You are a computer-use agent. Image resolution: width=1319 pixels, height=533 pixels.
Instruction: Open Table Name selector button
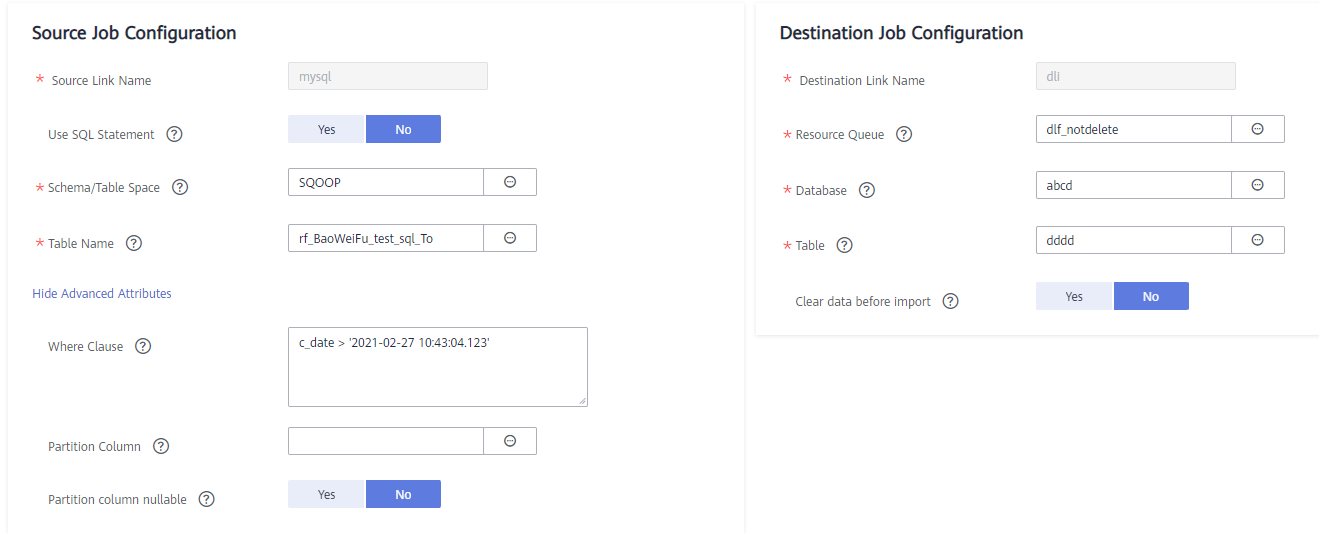(510, 238)
